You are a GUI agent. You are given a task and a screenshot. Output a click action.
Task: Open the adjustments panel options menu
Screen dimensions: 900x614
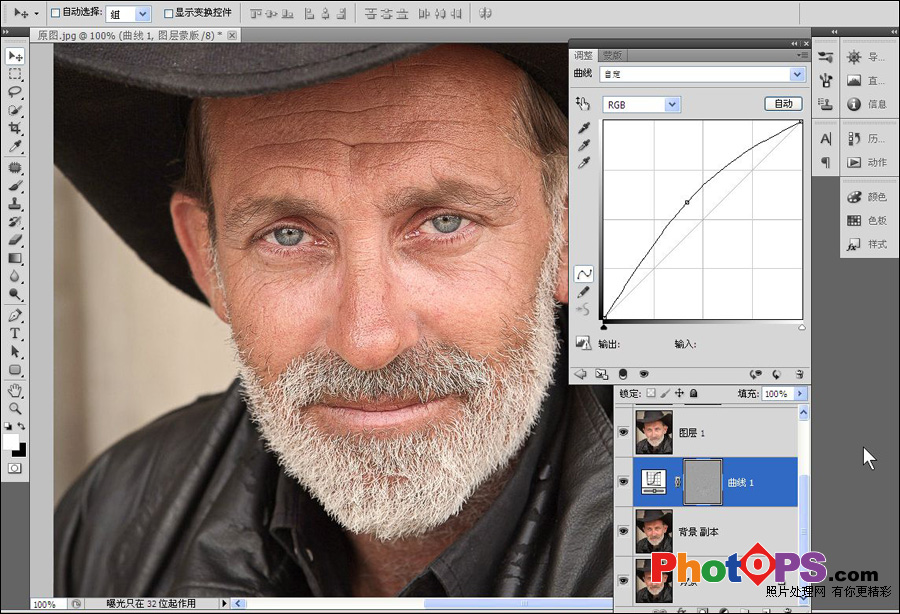[802, 55]
